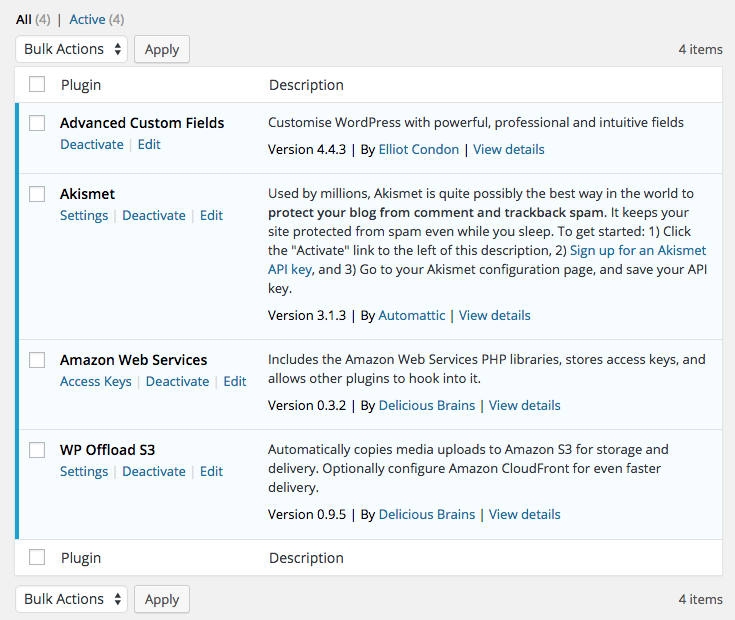Open the Elliot Condon author link
The image size is (735, 620).
[419, 149]
